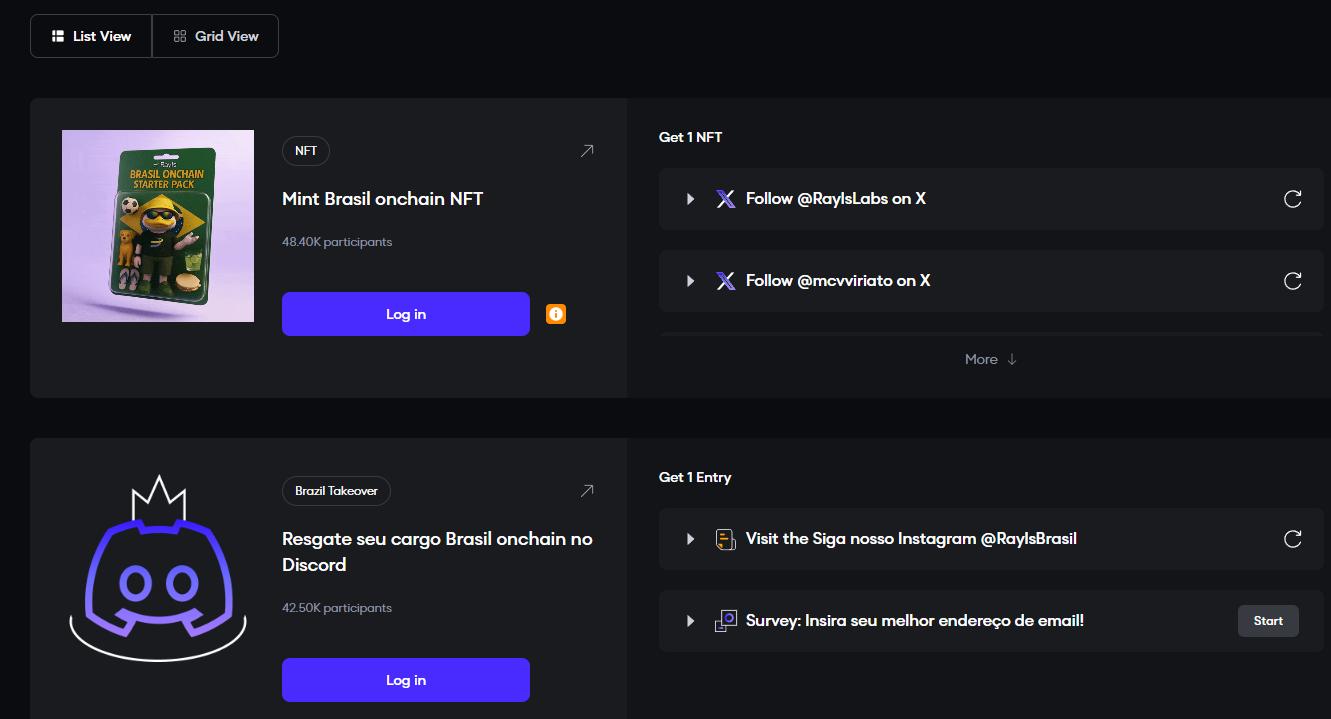The width and height of the screenshot is (1331, 719).
Task: Click the orange info icon
Action: tap(556, 314)
